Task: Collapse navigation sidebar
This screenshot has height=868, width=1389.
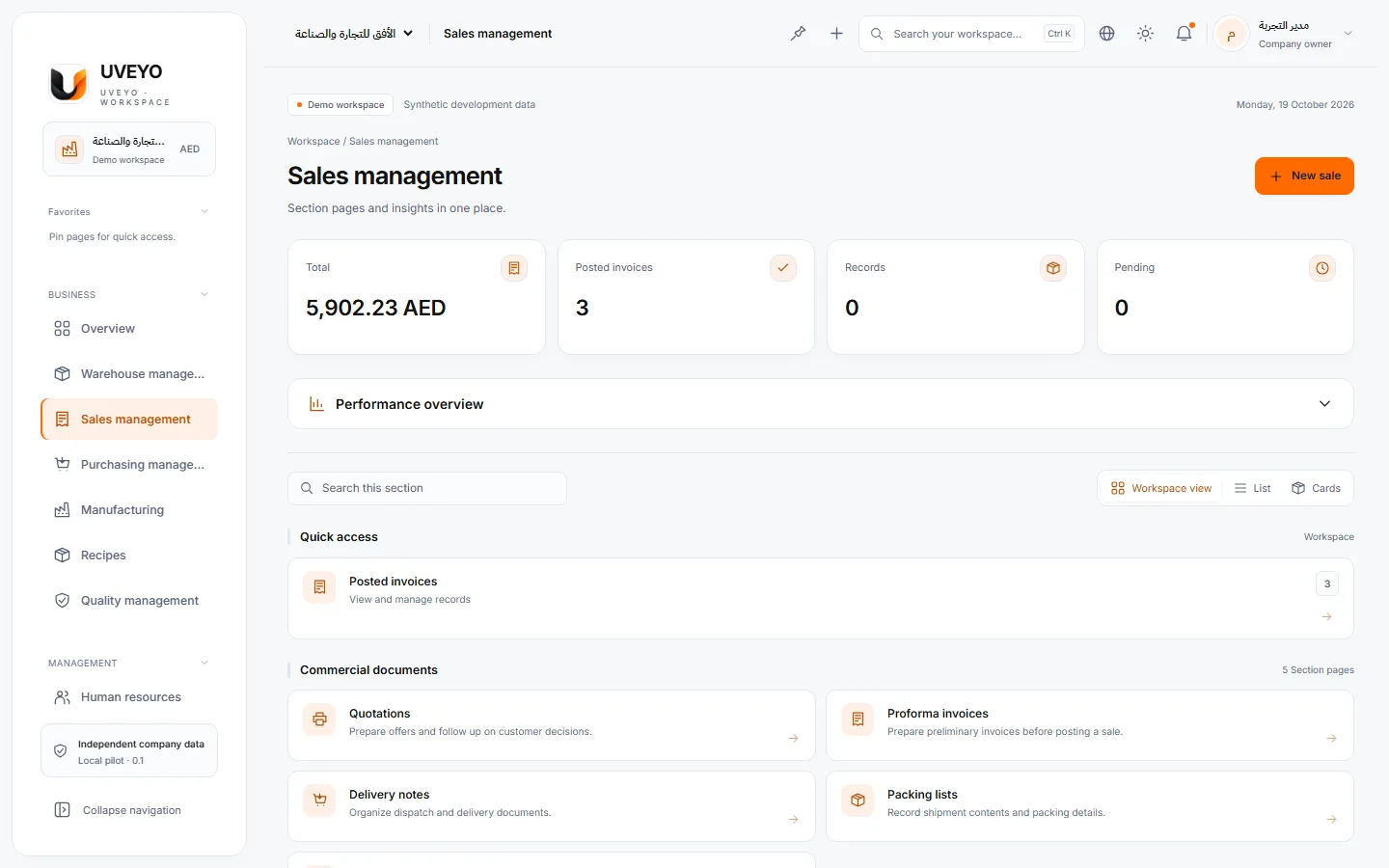Action: (129, 810)
